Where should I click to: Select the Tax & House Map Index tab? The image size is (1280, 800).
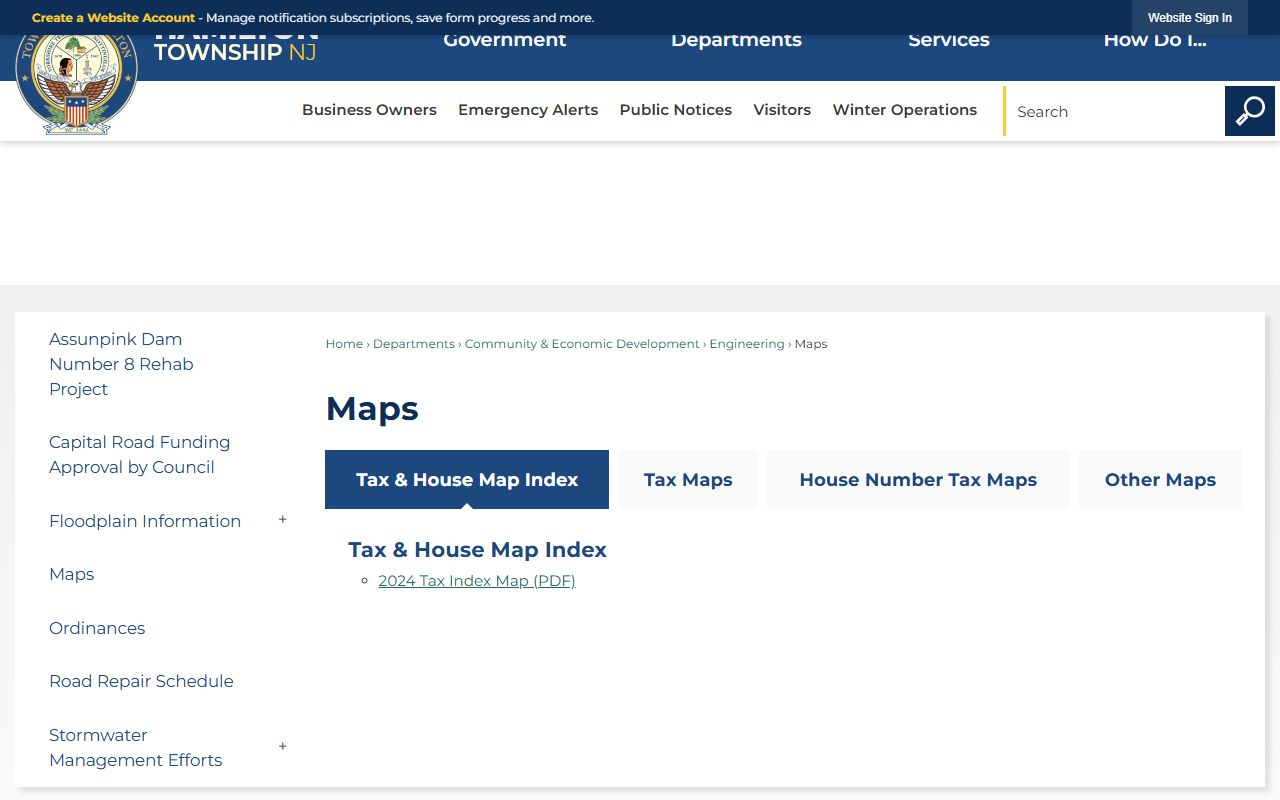pyautogui.click(x=467, y=480)
